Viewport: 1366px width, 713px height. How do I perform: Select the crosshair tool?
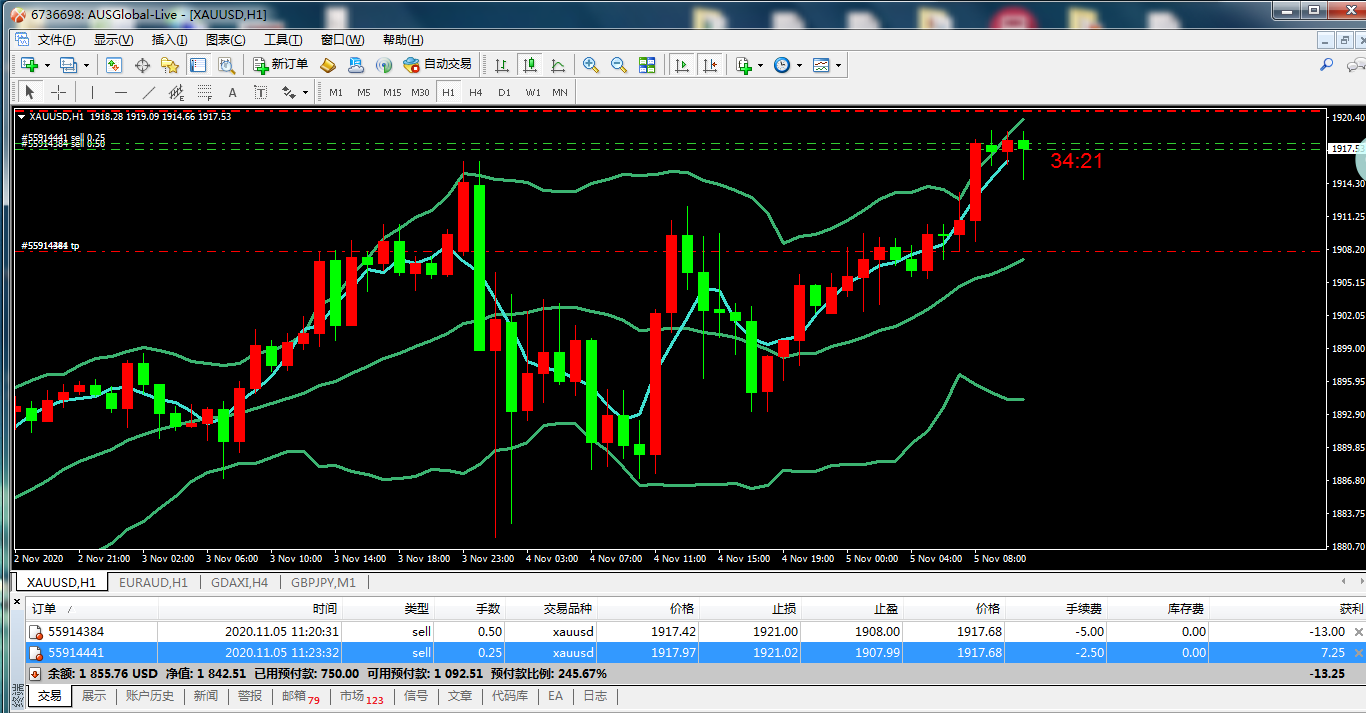[x=59, y=92]
